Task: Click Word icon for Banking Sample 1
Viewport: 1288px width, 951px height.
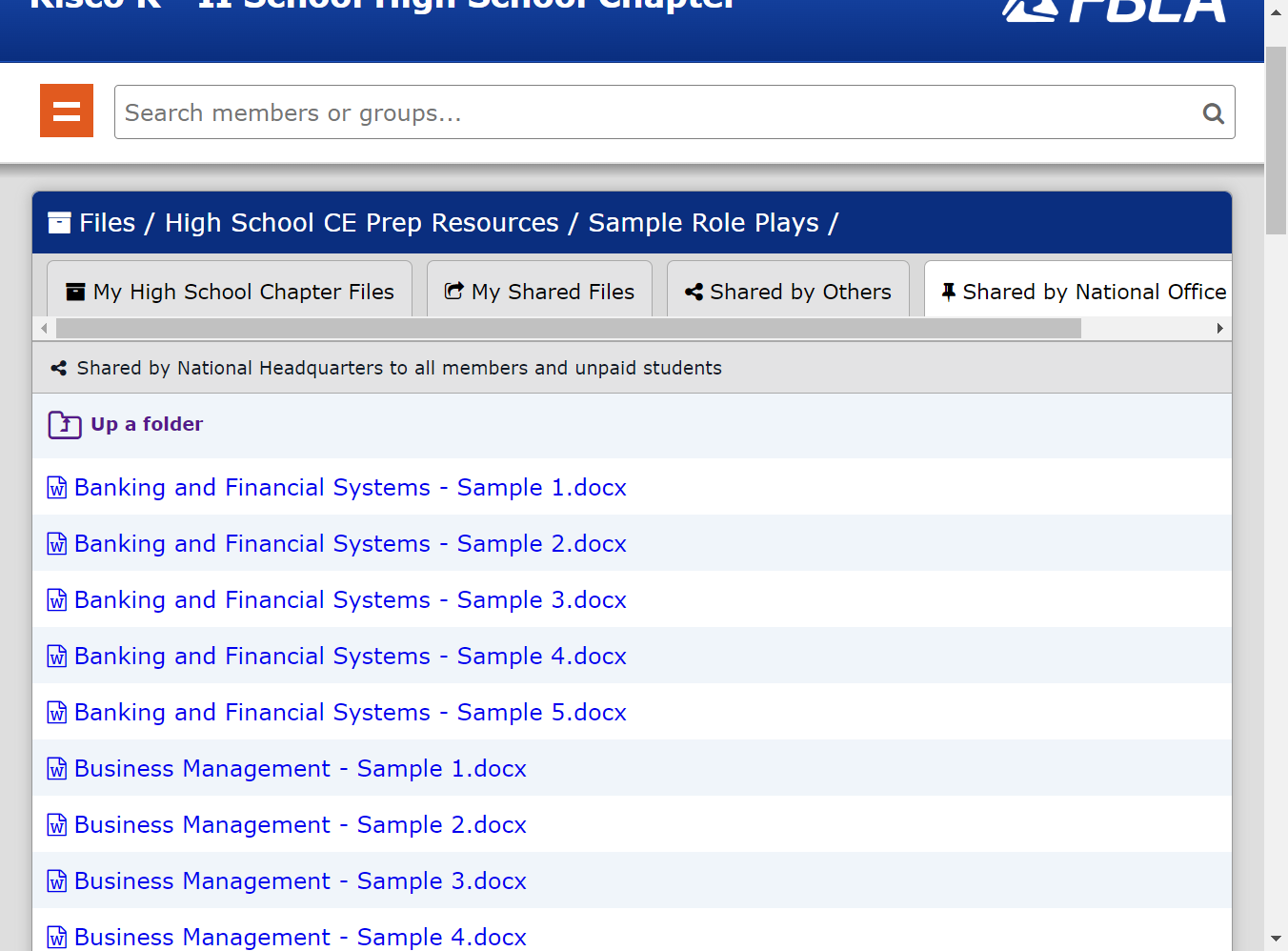Action: 57,488
